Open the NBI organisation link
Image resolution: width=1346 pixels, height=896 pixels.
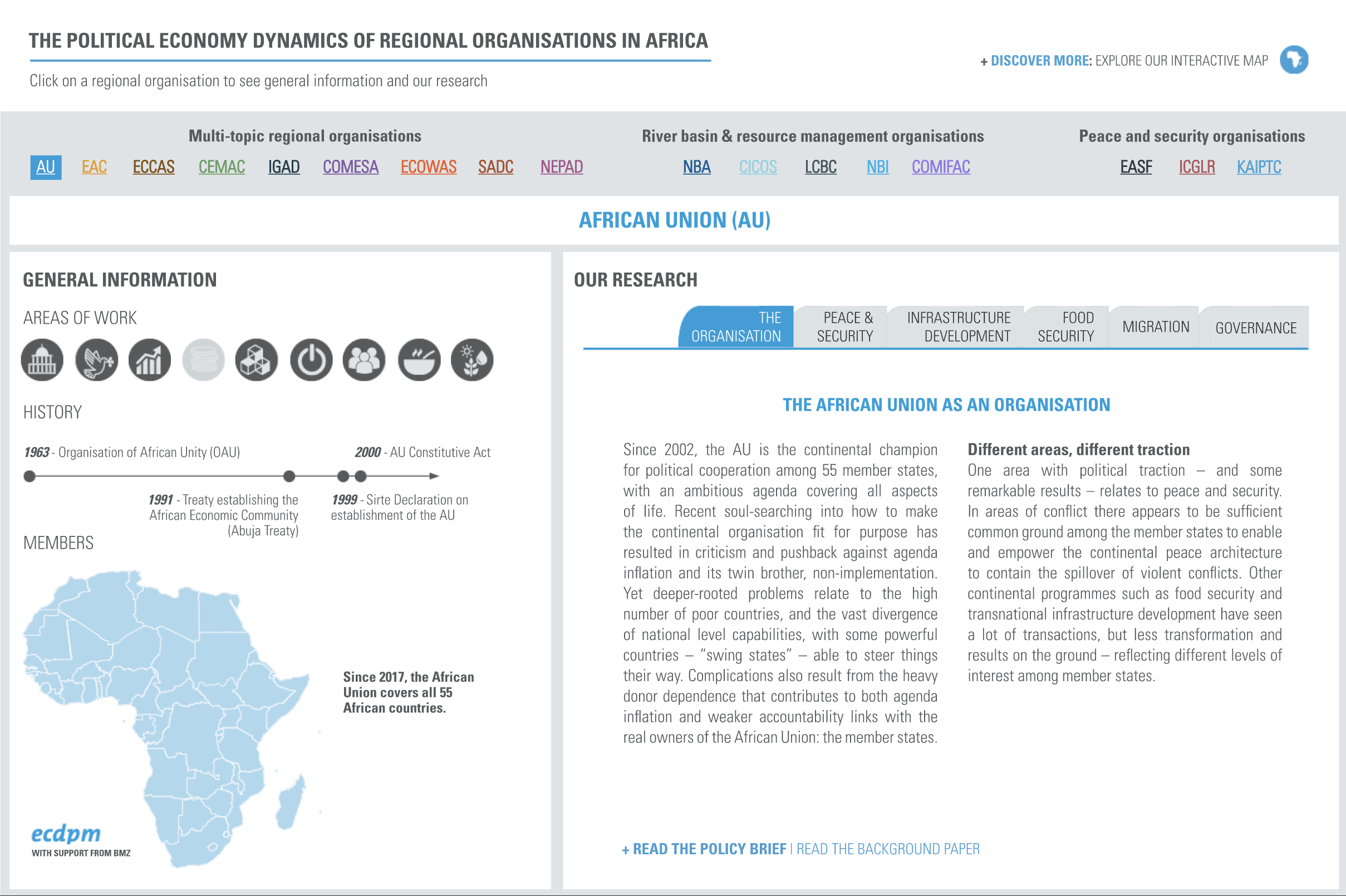[878, 167]
